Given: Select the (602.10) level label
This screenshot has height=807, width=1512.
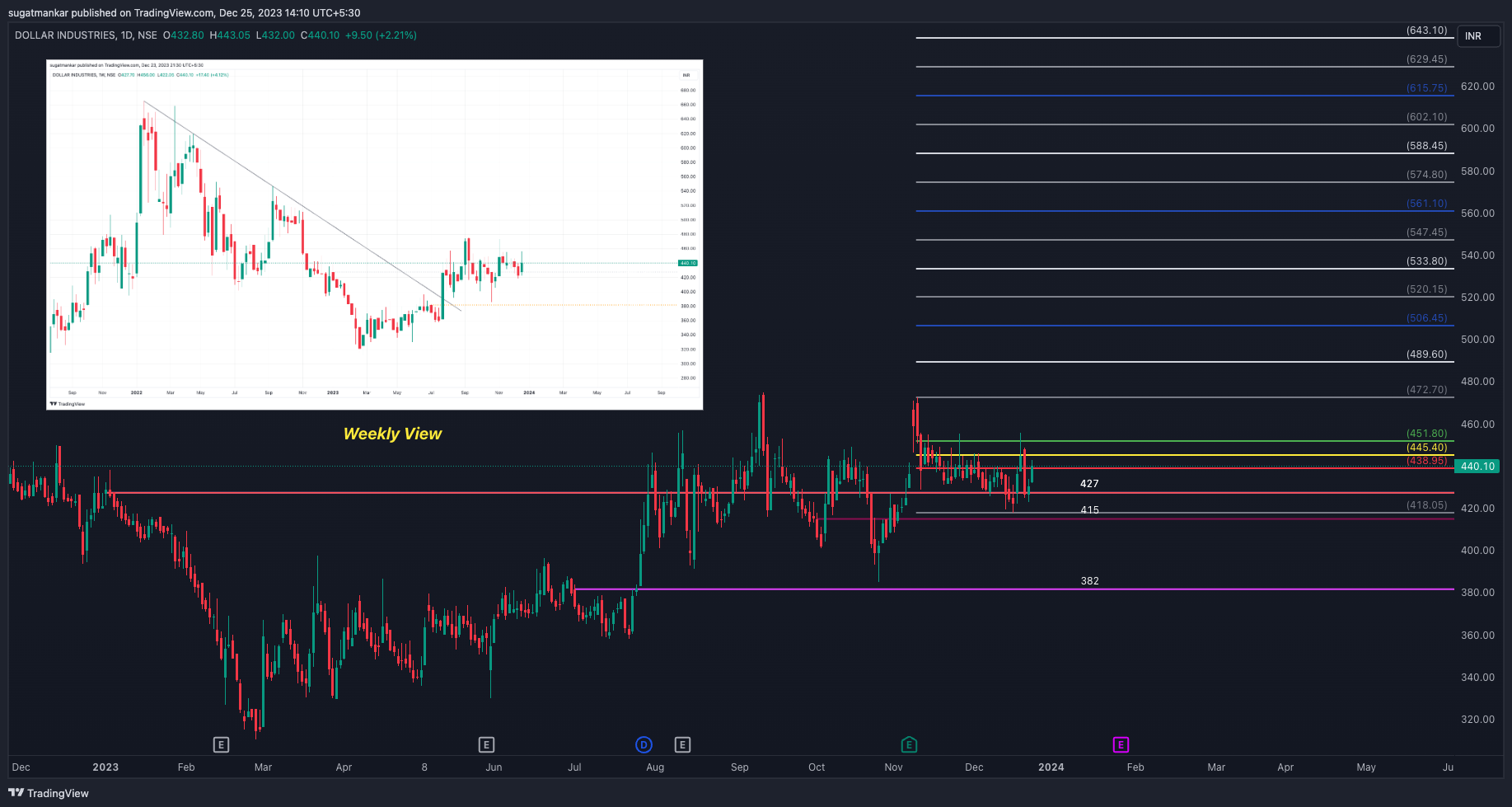Looking at the screenshot, I should [1427, 117].
